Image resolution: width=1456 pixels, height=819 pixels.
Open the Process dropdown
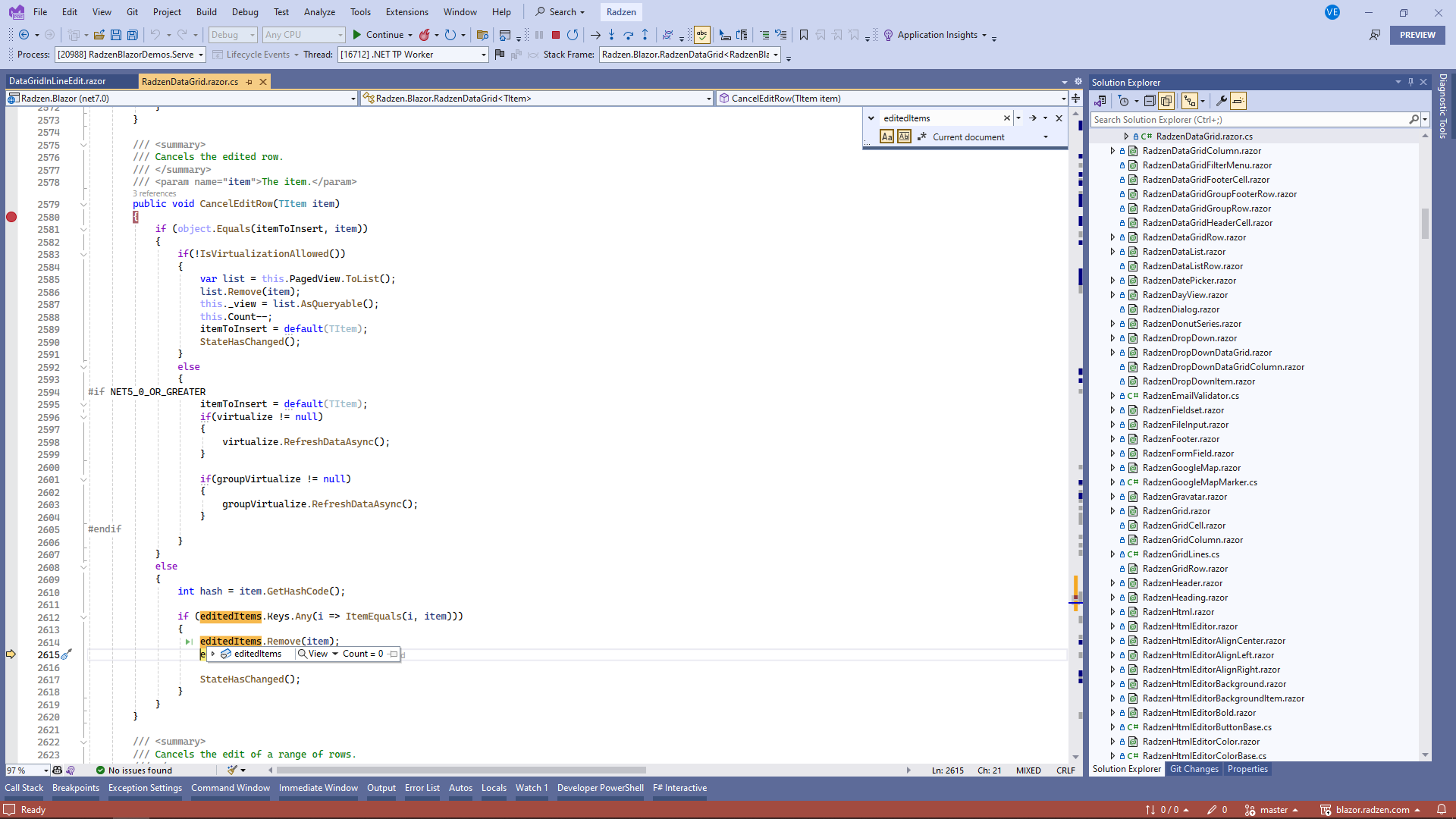tap(130, 55)
